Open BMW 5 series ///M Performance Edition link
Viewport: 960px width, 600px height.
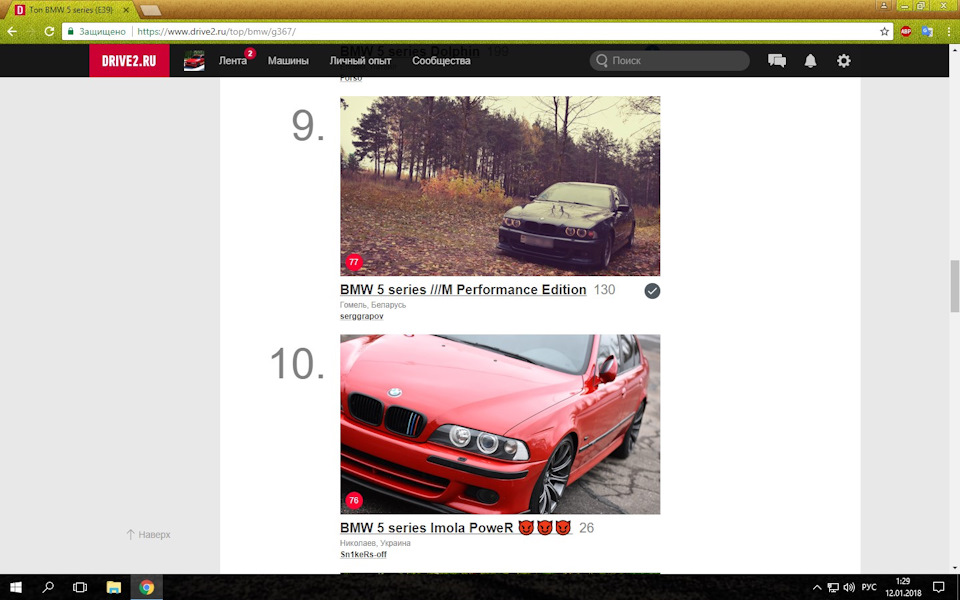click(463, 290)
